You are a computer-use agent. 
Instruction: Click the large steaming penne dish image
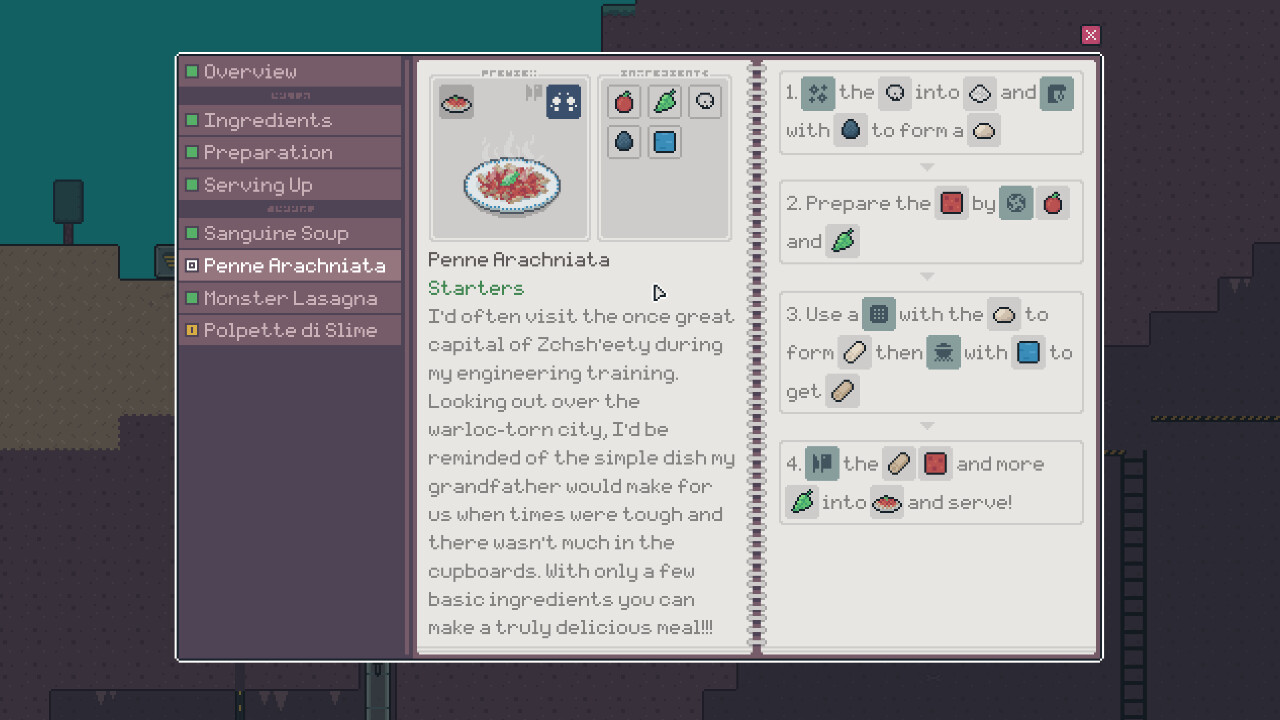pyautogui.click(x=511, y=182)
